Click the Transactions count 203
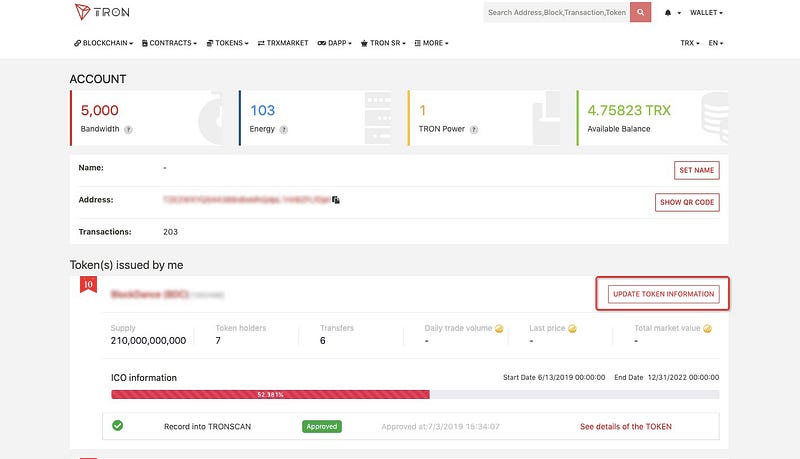Image resolution: width=800 pixels, height=459 pixels. (x=170, y=232)
